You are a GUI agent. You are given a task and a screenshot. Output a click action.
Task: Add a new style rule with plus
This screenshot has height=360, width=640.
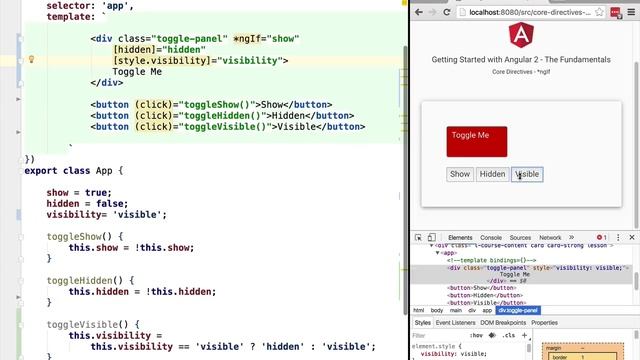[524, 336]
